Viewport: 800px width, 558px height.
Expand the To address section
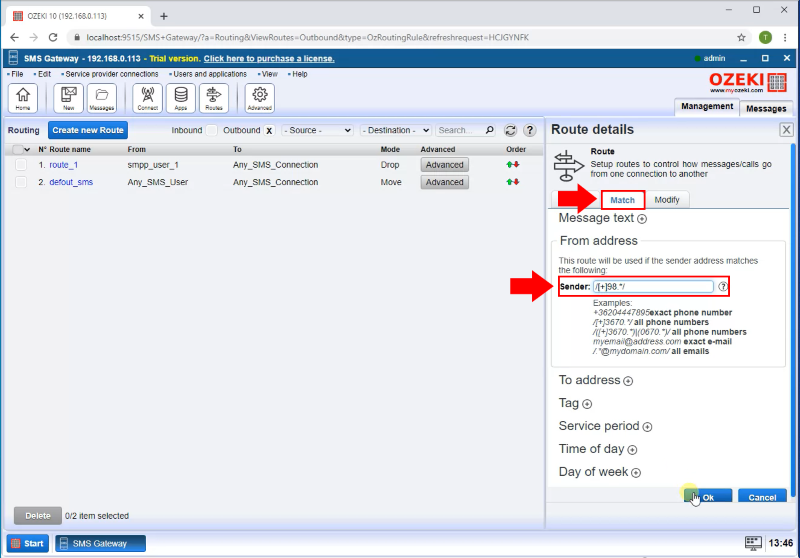pyautogui.click(x=628, y=381)
